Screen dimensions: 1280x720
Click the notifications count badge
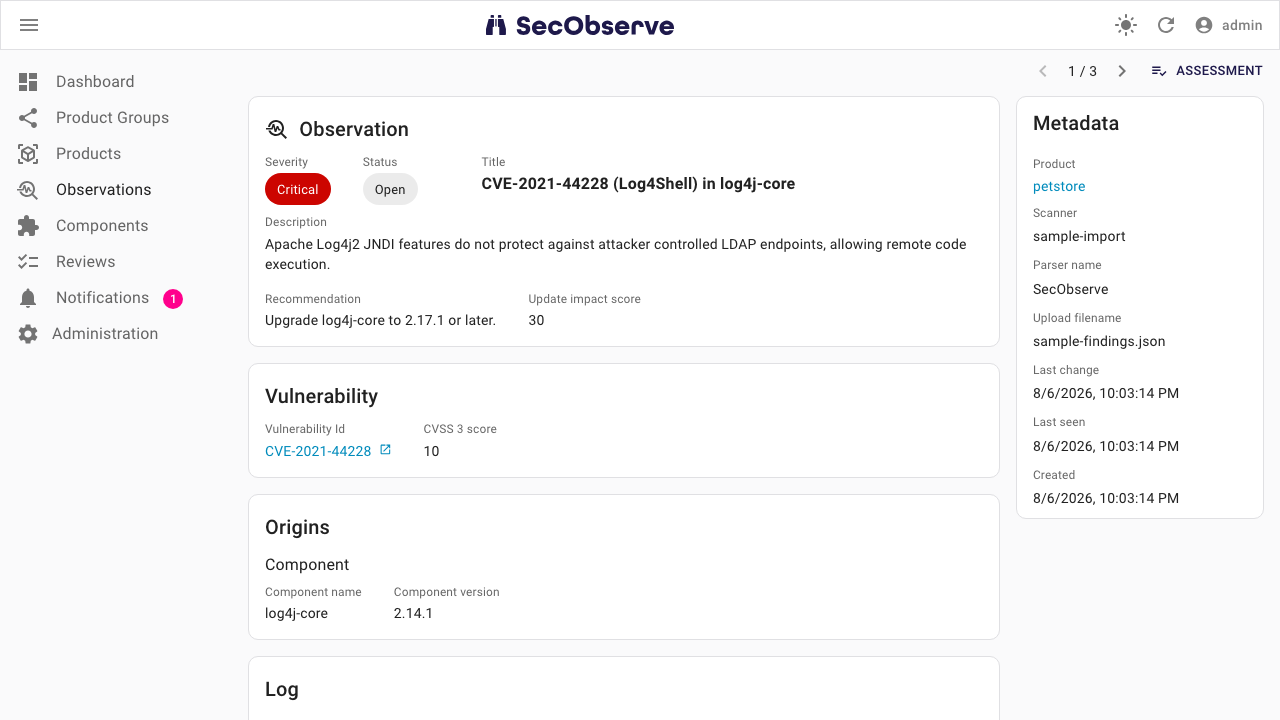point(173,298)
